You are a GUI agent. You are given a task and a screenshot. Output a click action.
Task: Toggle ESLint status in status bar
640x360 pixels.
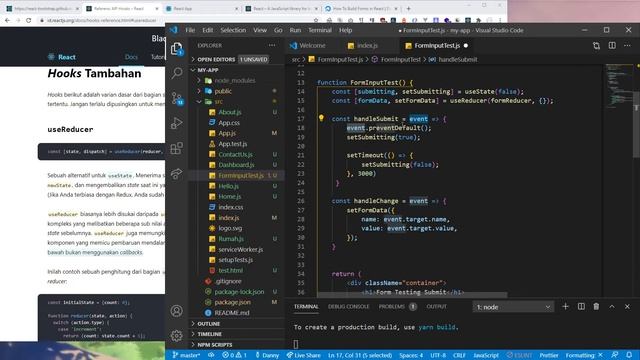[x=520, y=355]
